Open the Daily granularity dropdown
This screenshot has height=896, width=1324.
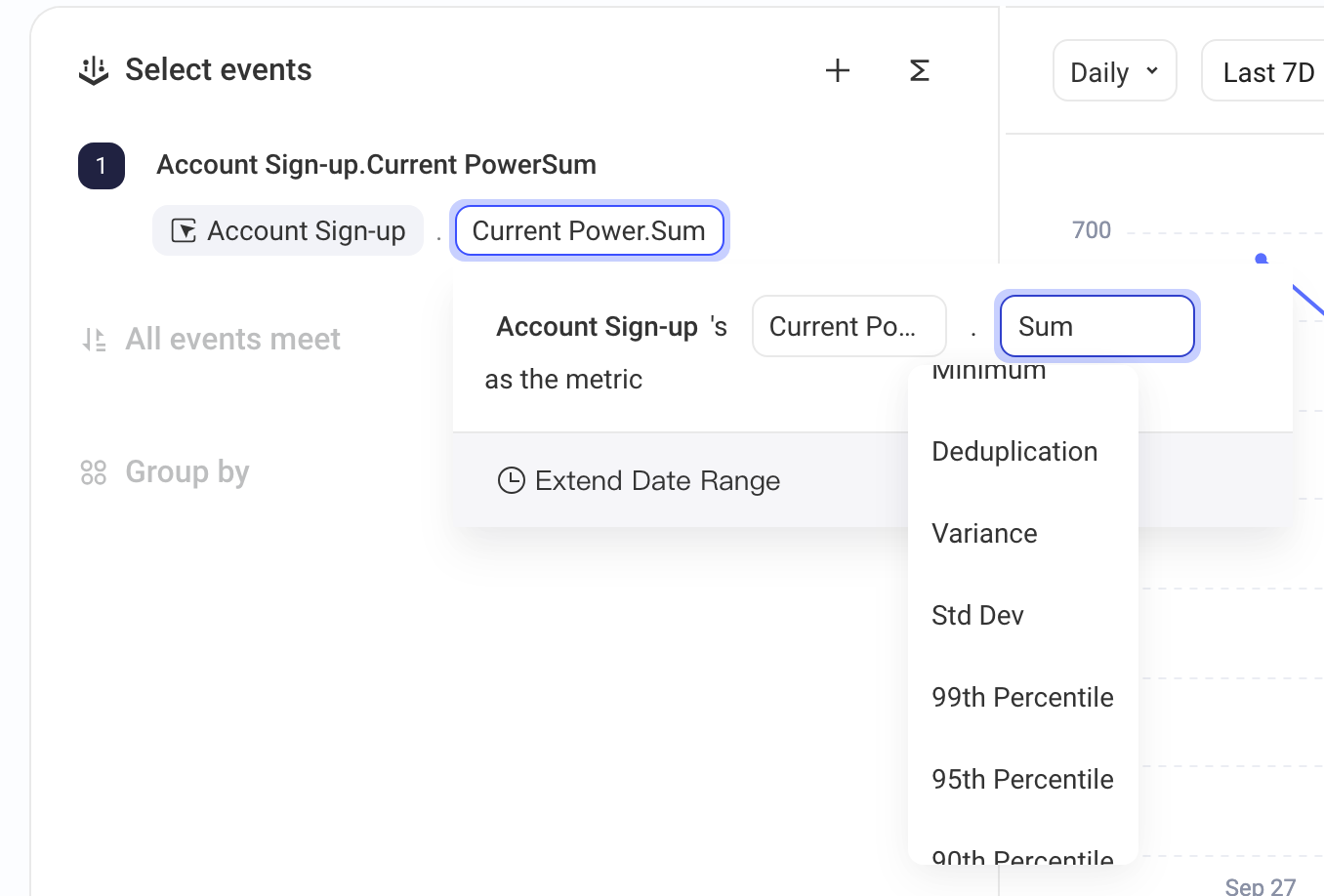1115,70
